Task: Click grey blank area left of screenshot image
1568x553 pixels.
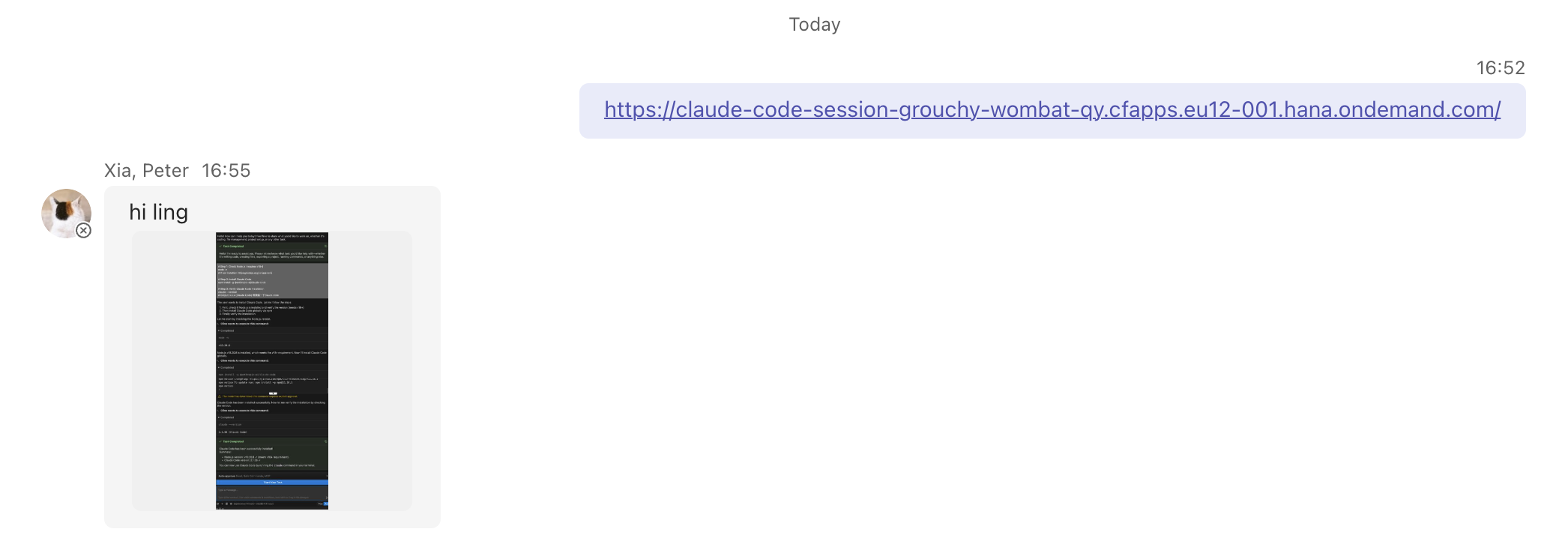Action: tap(174, 371)
